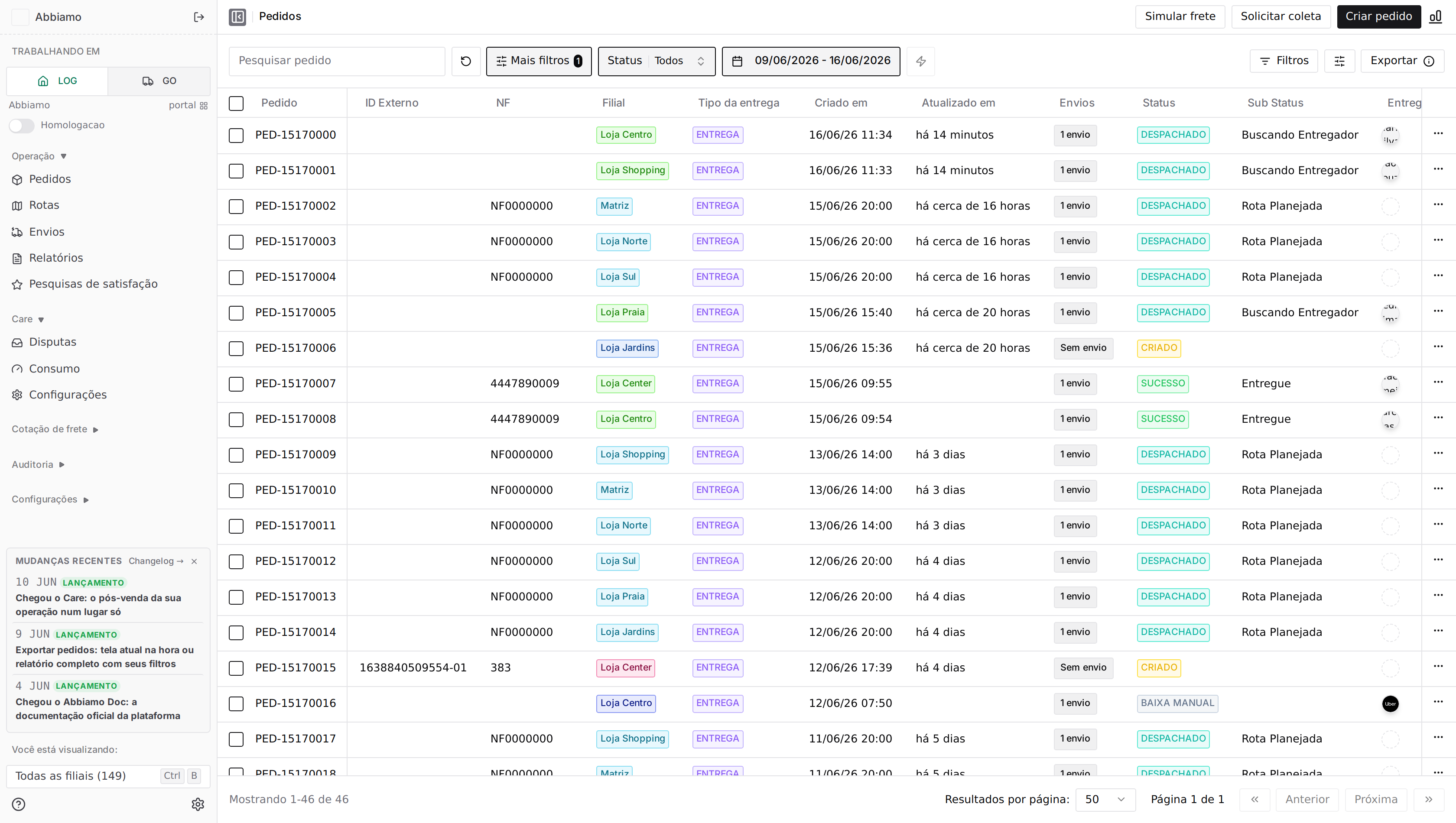1456x823 pixels.
Task: Check the PED-15170000 row checkbox
Action: coord(236,136)
